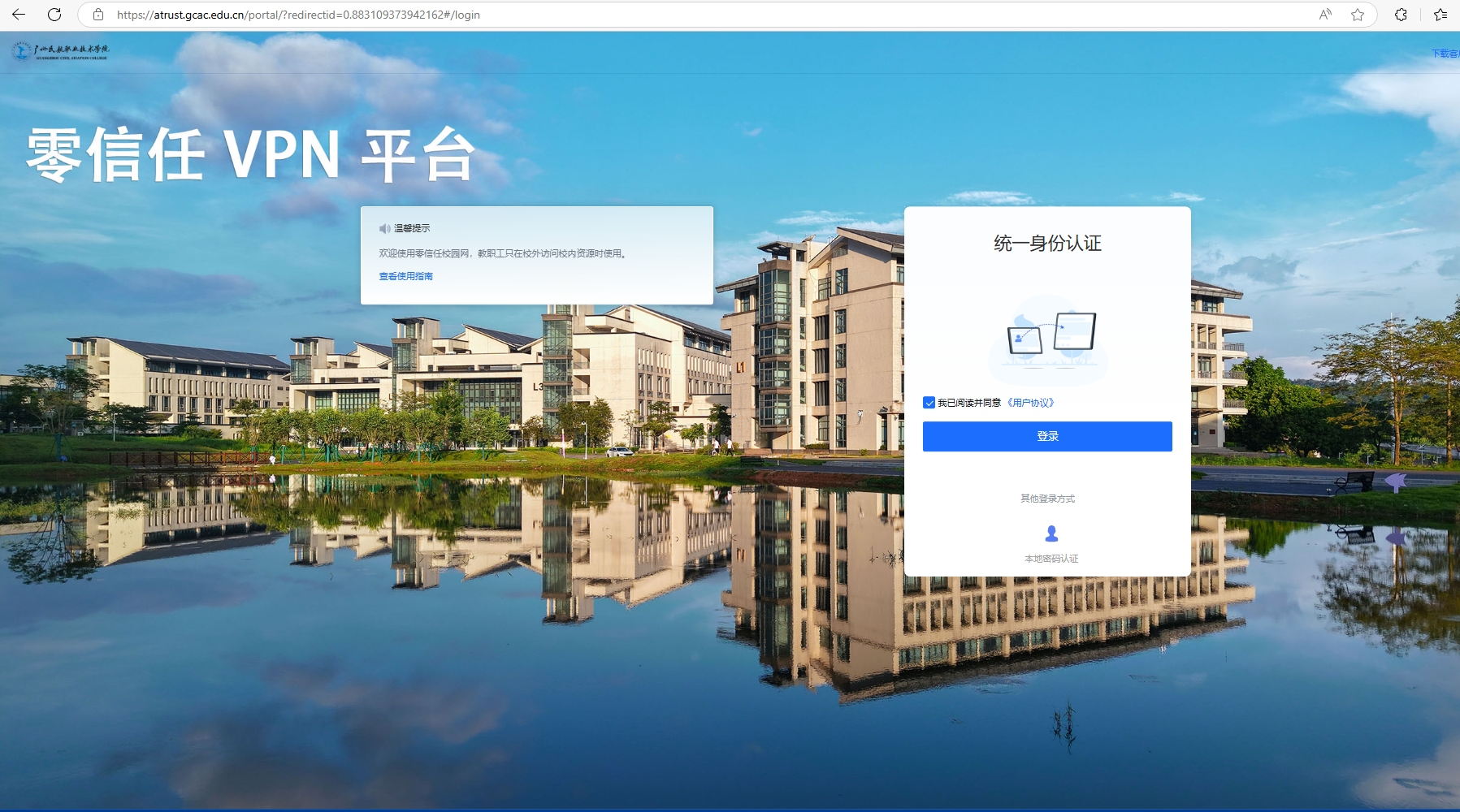The width and height of the screenshot is (1460, 812).
Task: Click the speaker icon beside 温馨提示
Action: point(384,228)
